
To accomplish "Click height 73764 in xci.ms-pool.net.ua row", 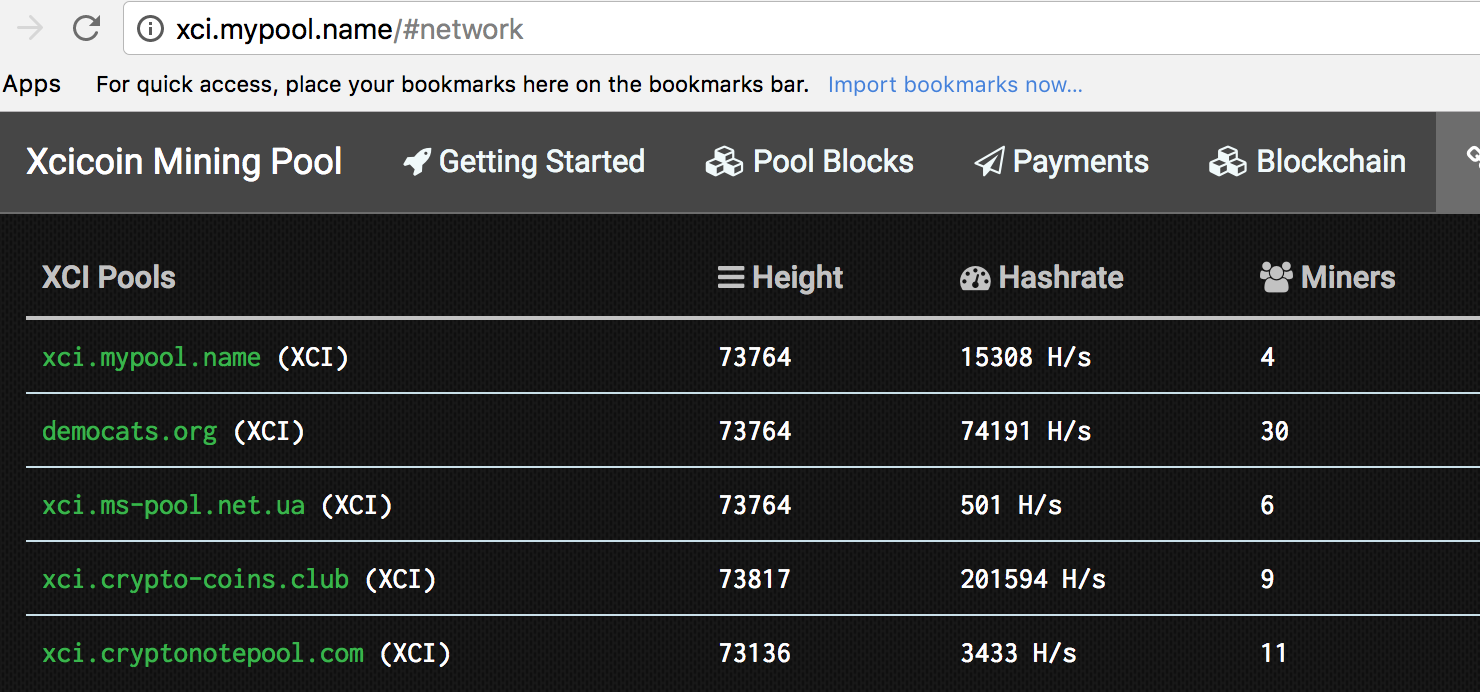I will point(755,505).
